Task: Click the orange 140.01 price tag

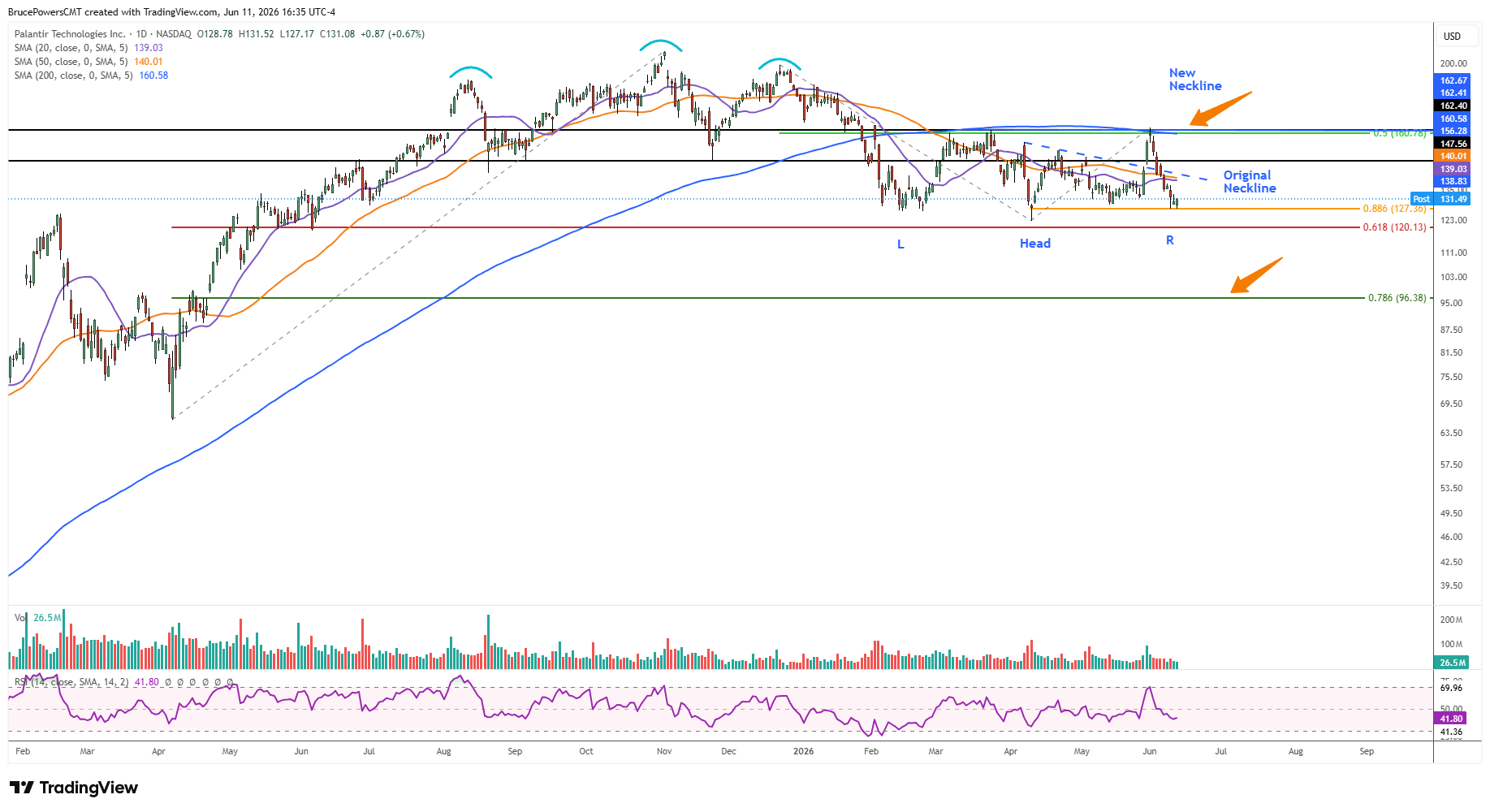Action: 1453,156
